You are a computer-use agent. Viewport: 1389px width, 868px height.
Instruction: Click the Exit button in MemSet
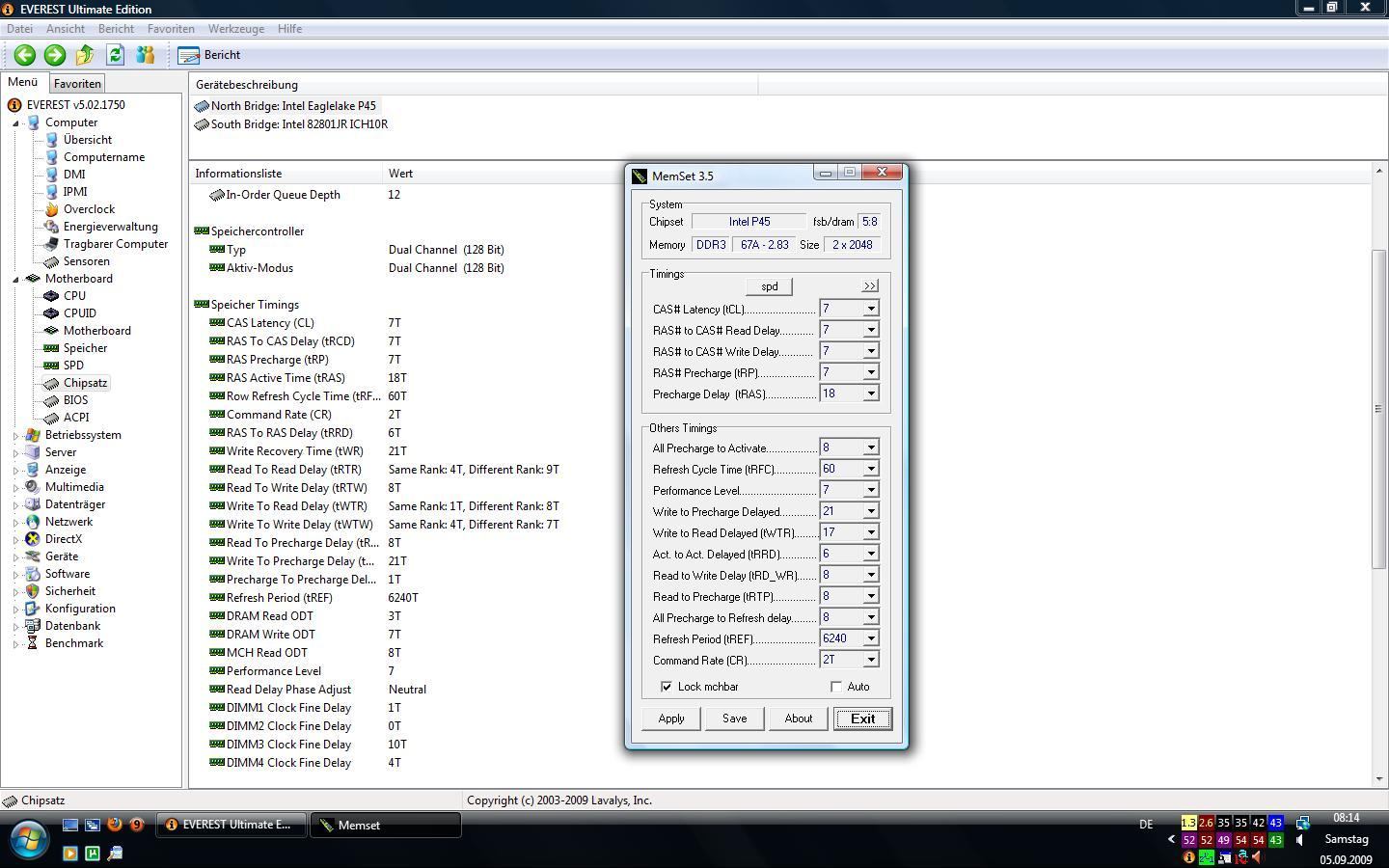pyautogui.click(x=862, y=719)
